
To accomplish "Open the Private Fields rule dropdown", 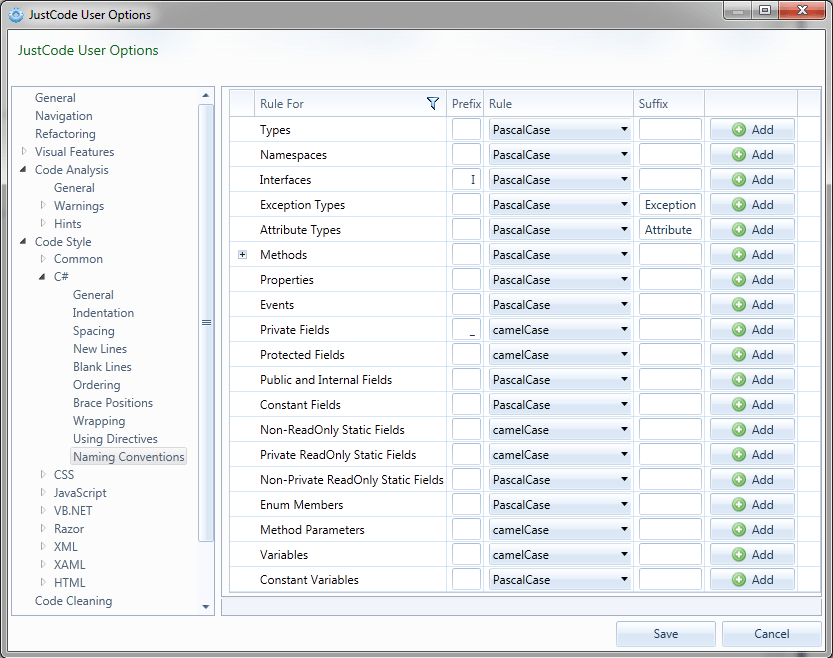I will [559, 329].
